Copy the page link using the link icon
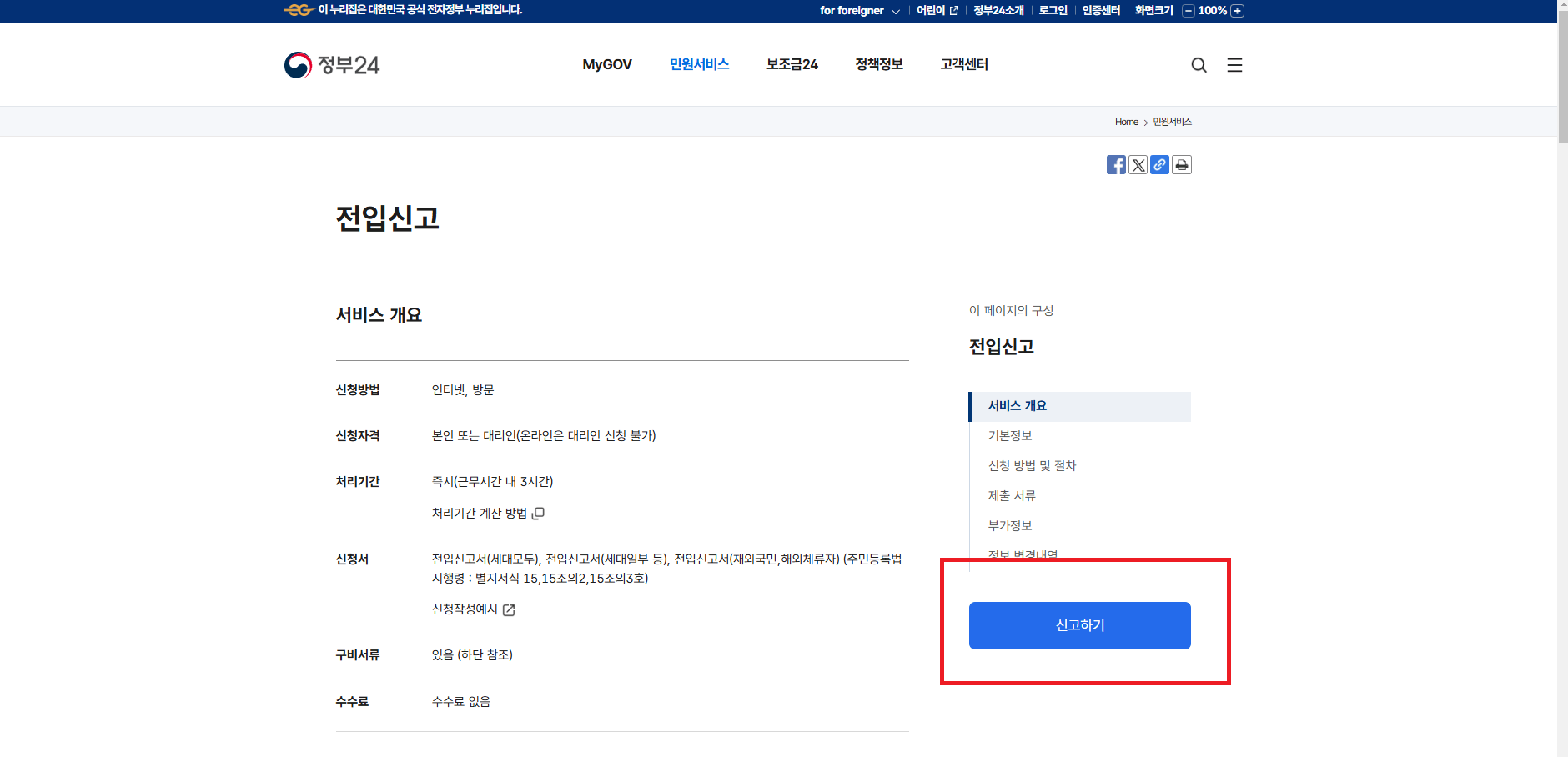This screenshot has width=1568, height=757. pyautogui.click(x=1160, y=164)
